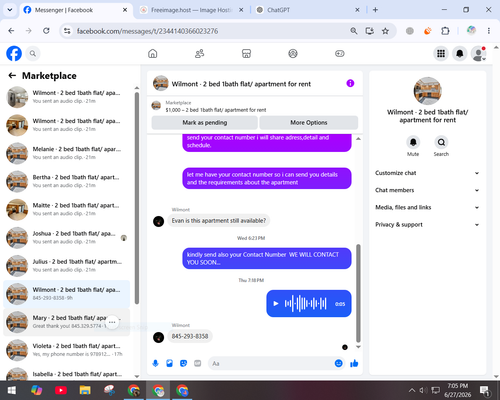Click the taskbar volume icon
This screenshot has height=400, width=500.
click(423, 390)
